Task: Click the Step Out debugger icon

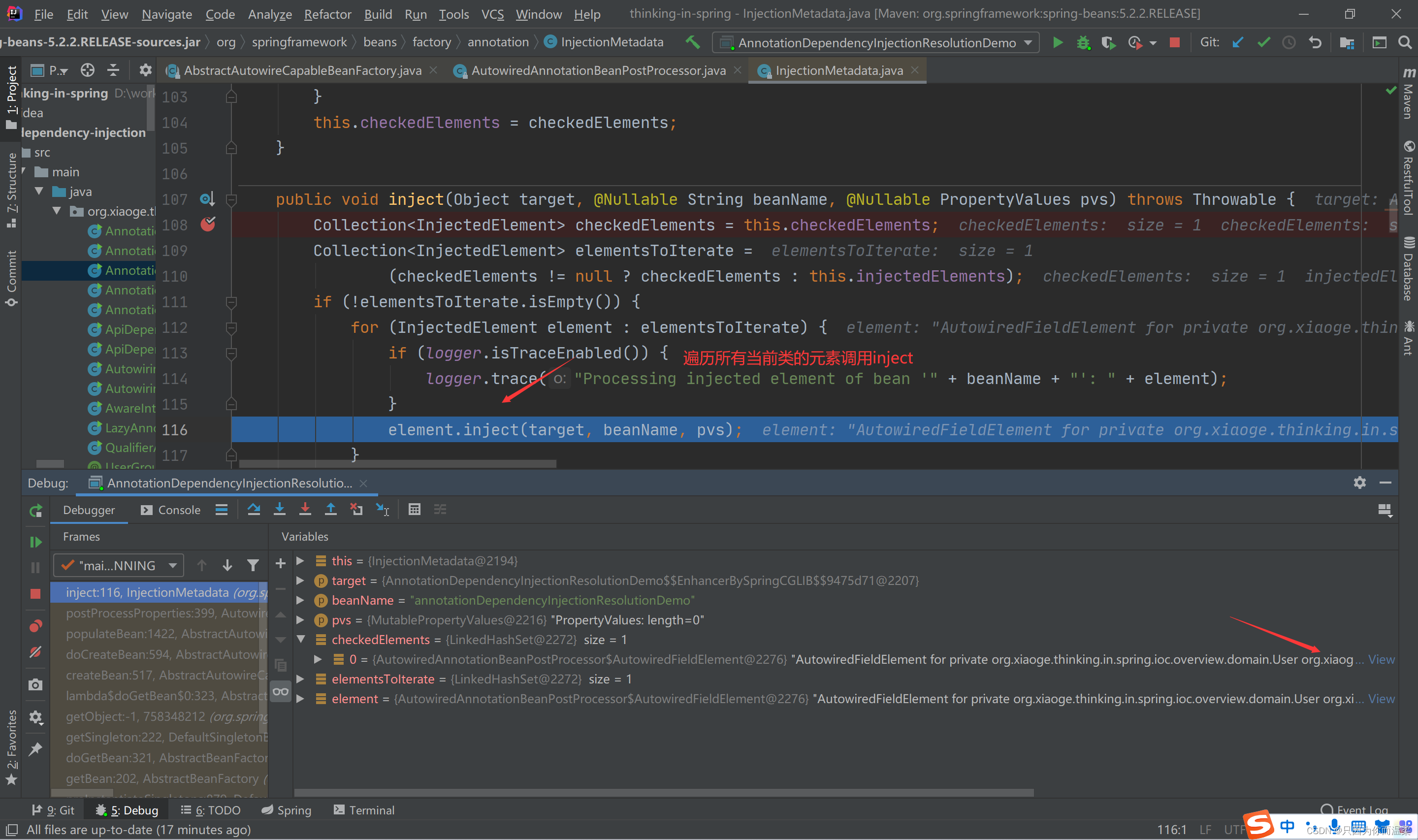Action: coord(330,510)
